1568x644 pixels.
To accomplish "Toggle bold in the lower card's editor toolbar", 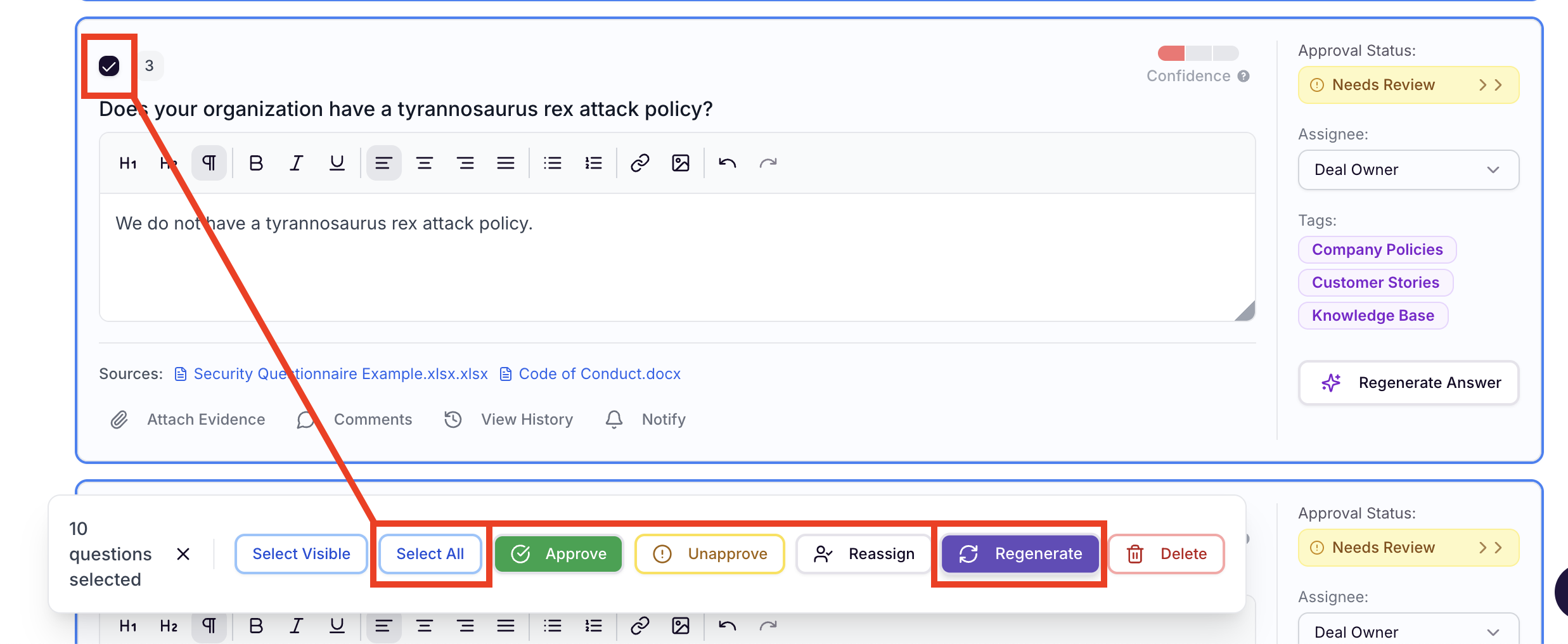I will [x=256, y=626].
